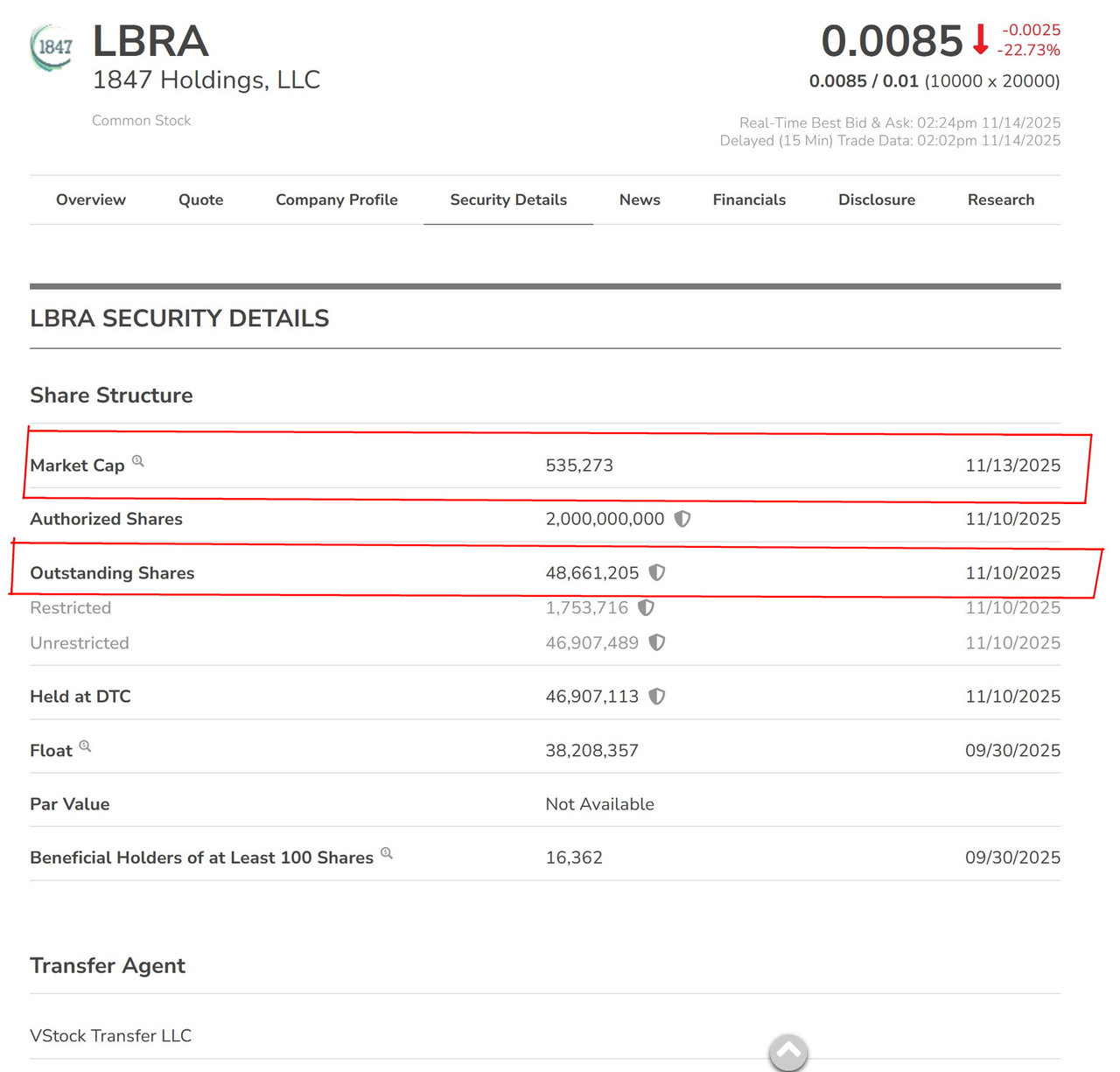
Task: Click the shield icon beside Authorized Shares
Action: (682, 519)
